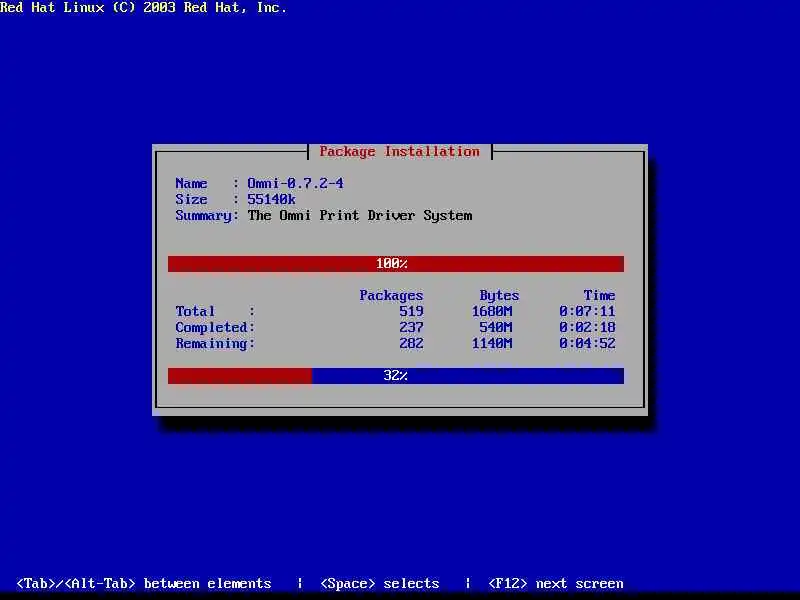The height and width of the screenshot is (600, 800).
Task: Click remaining time value 0:04:52
Action: click(x=587, y=344)
